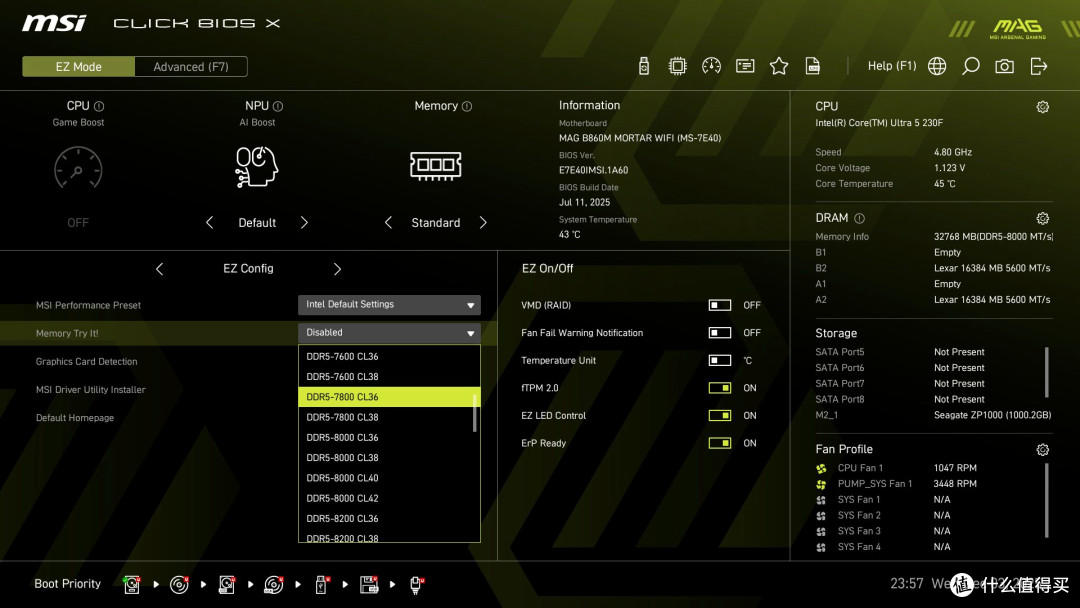The image size is (1080, 608).
Task: Open Favorites via the star icon
Action: coord(778,66)
